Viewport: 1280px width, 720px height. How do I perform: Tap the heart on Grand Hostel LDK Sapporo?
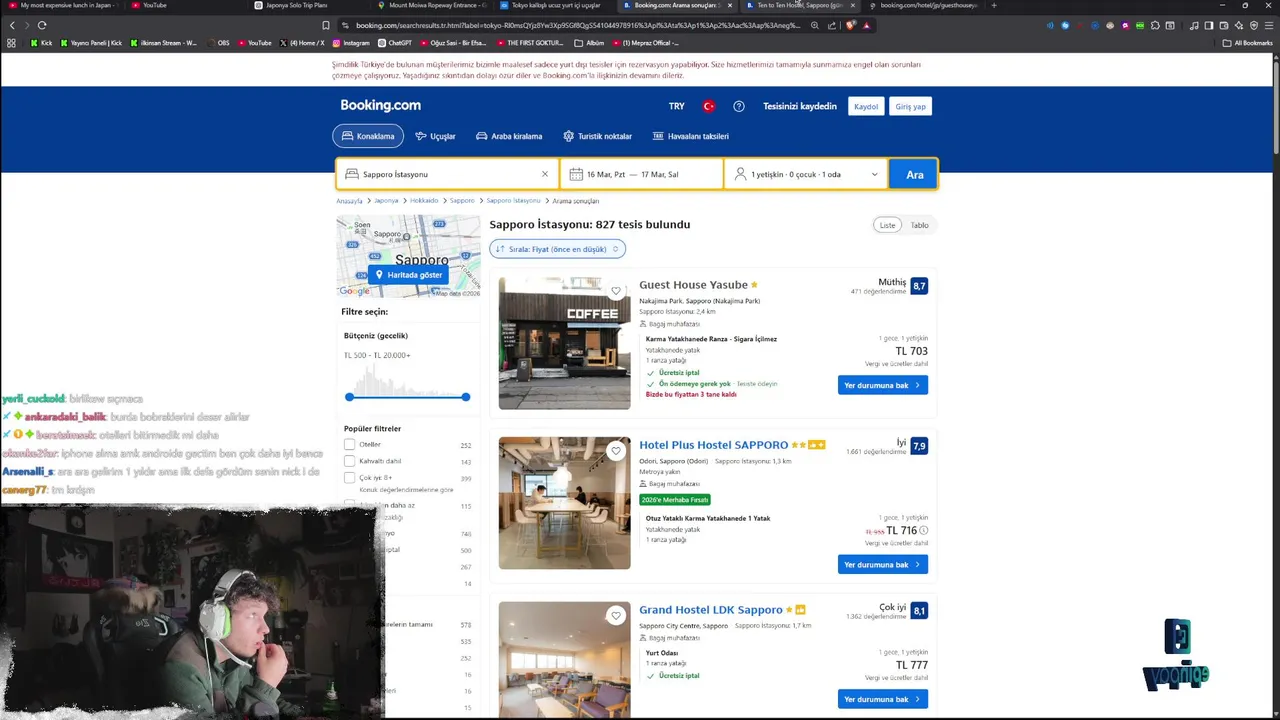point(616,615)
